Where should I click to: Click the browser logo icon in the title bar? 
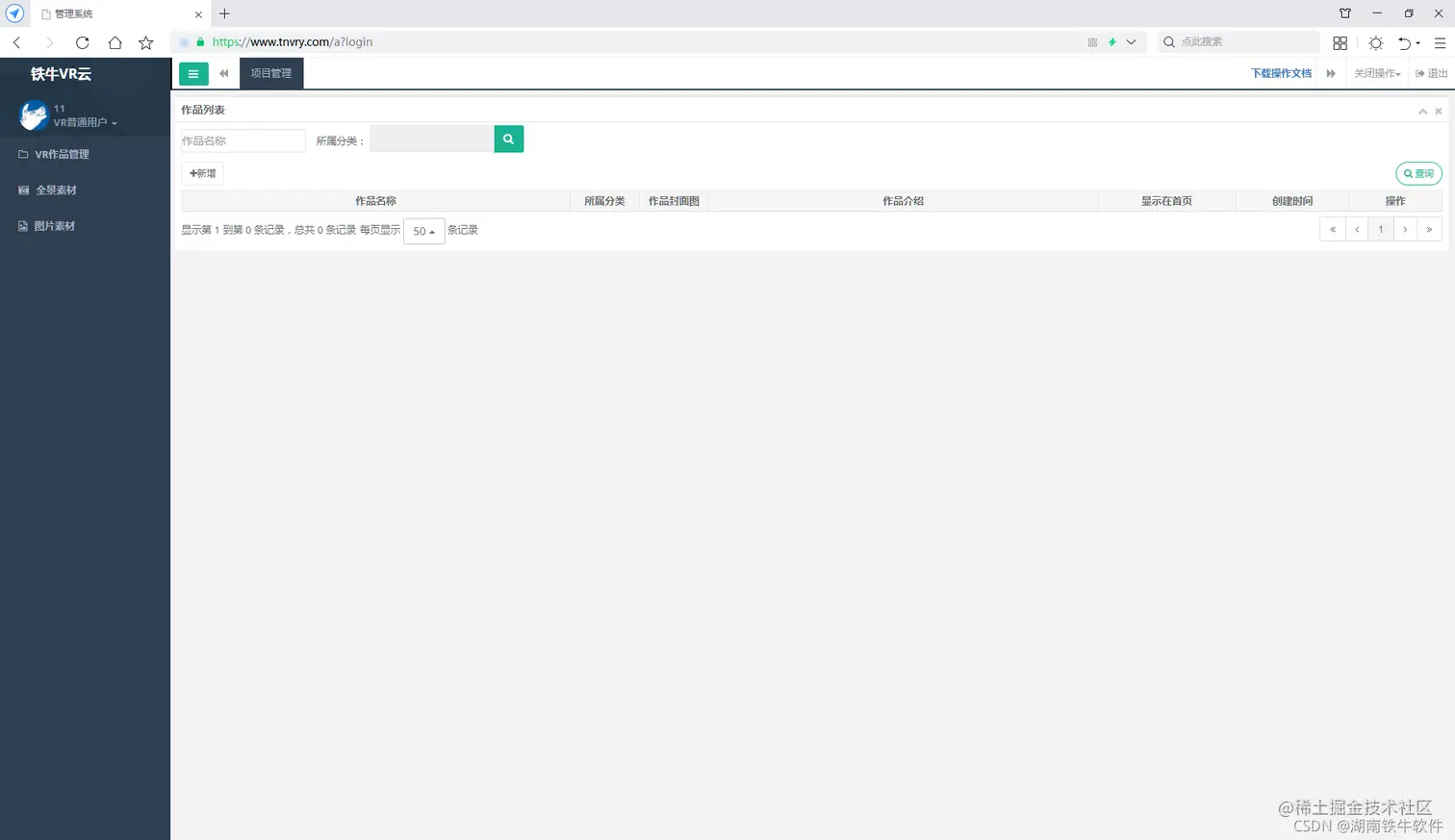pyautogui.click(x=14, y=13)
